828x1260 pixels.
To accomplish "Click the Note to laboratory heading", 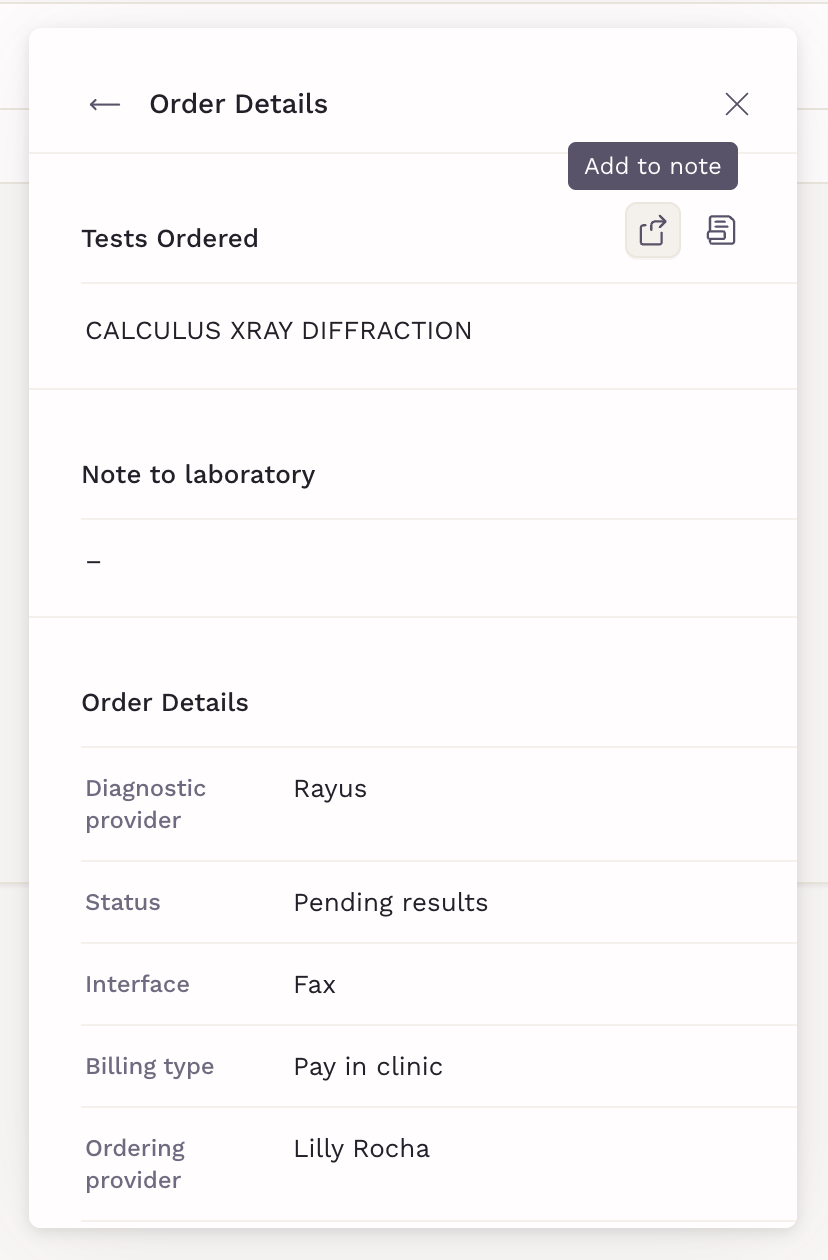I will 198,474.
